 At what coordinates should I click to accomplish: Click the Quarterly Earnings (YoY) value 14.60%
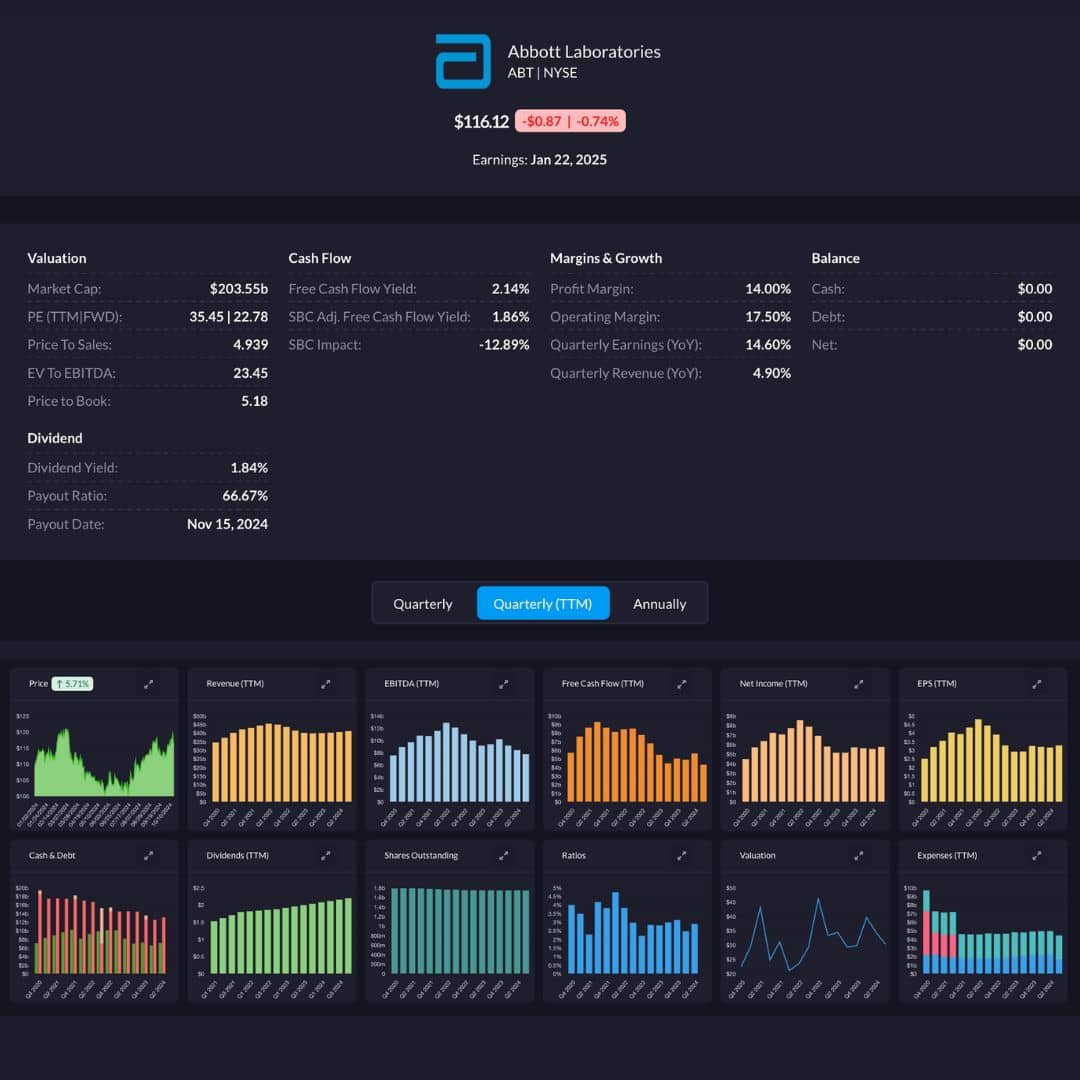click(x=768, y=344)
